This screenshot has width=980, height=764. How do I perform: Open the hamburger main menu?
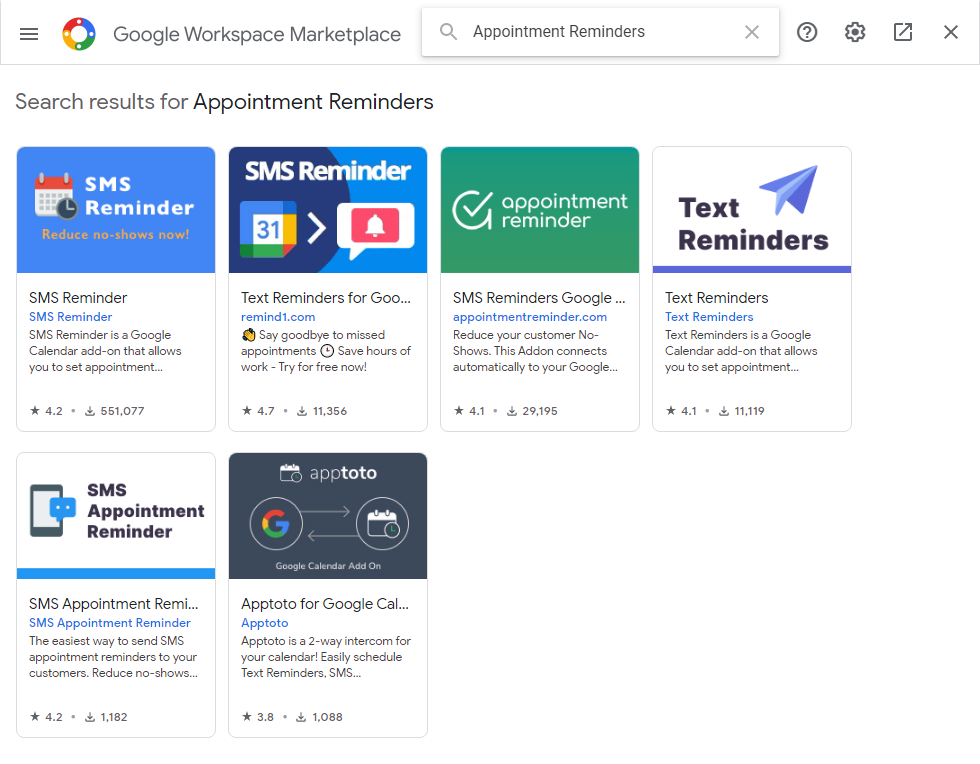(29, 34)
